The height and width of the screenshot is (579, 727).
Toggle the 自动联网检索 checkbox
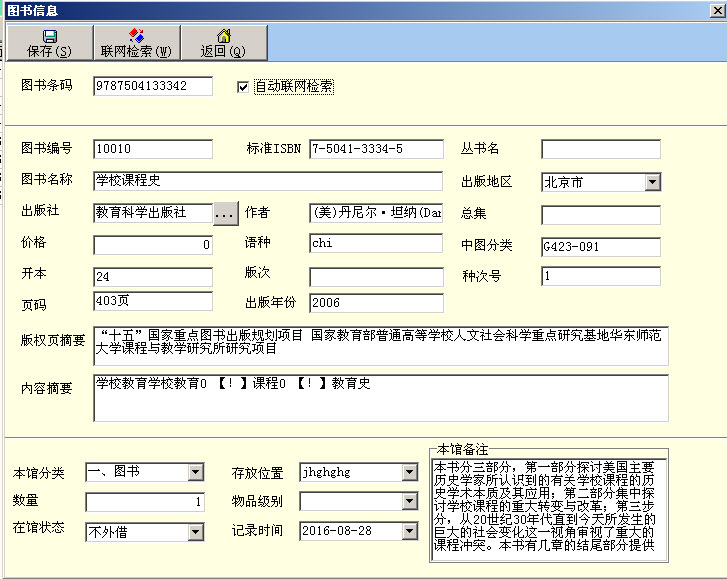(242, 87)
